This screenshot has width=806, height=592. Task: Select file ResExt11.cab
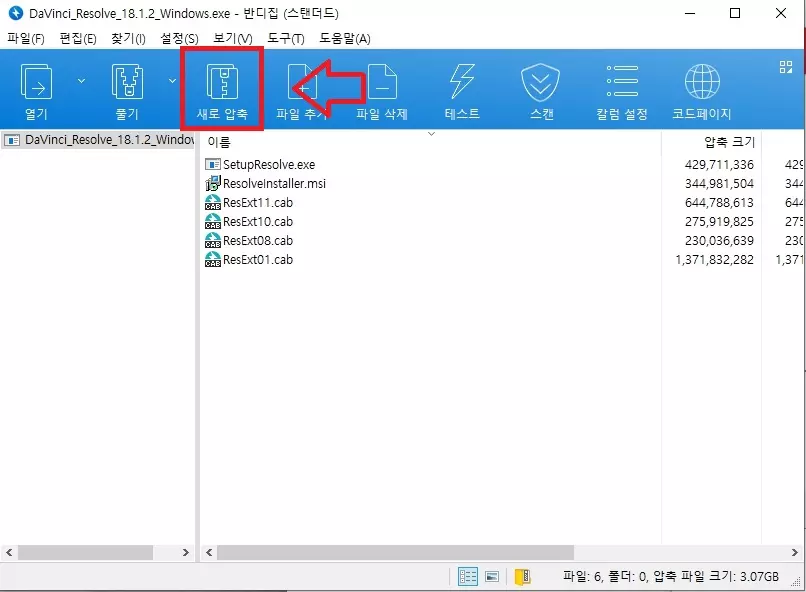click(258, 202)
